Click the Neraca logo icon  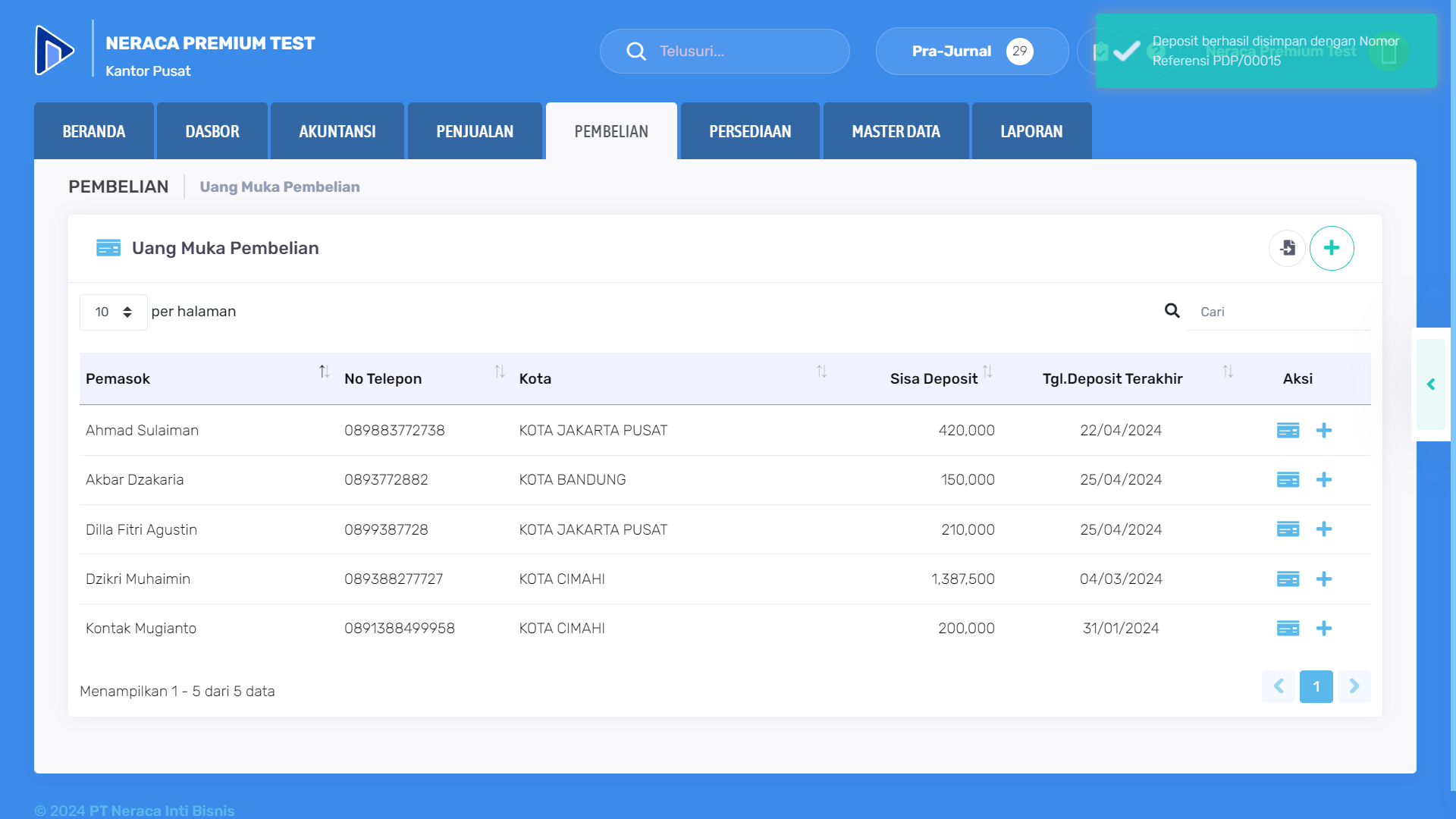55,51
